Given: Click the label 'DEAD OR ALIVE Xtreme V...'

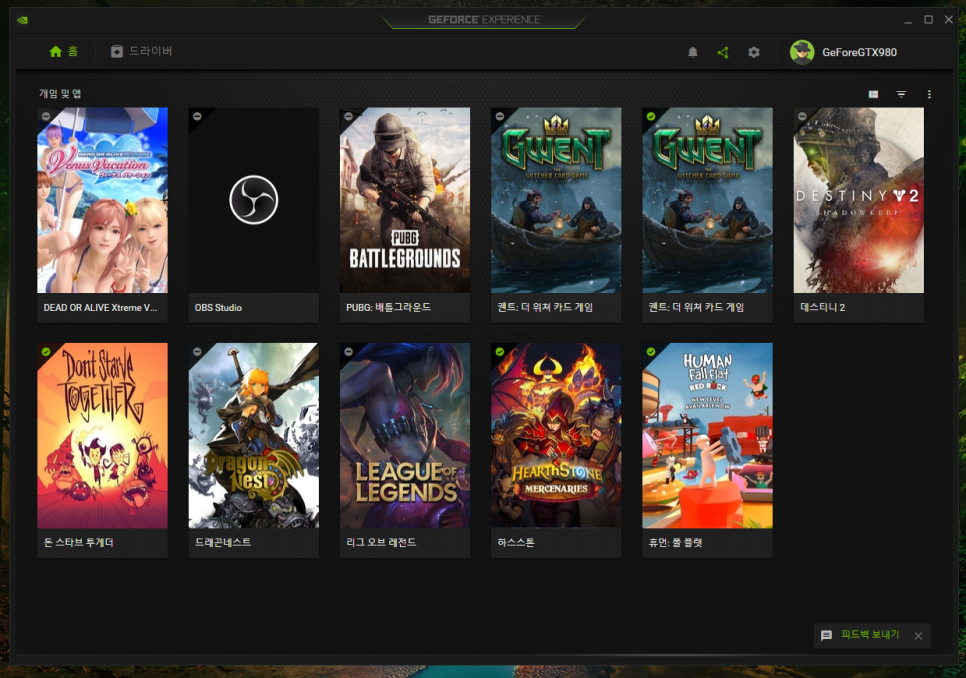Looking at the screenshot, I should point(100,307).
